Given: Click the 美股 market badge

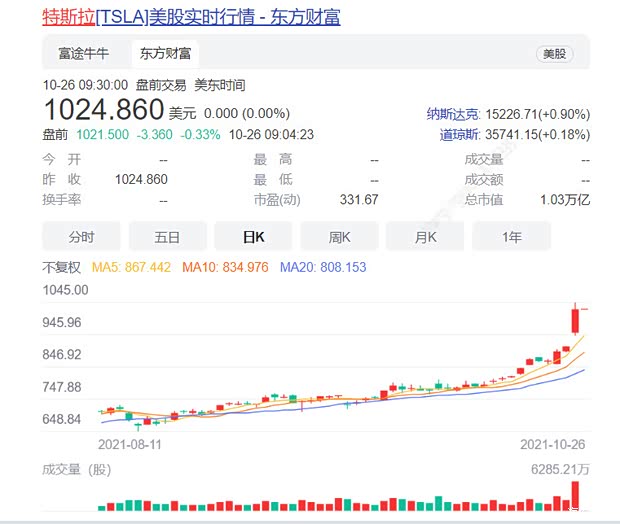Looking at the screenshot, I should click(553, 54).
